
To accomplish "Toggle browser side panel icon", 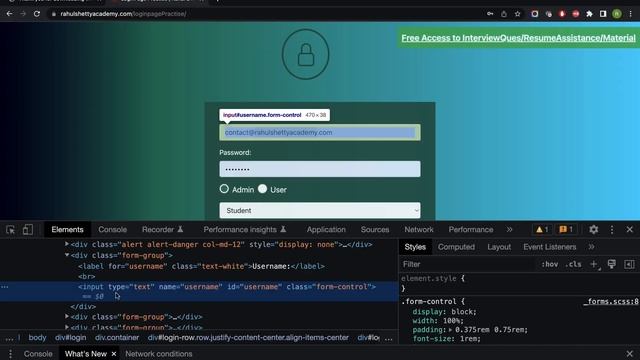I will [603, 14].
